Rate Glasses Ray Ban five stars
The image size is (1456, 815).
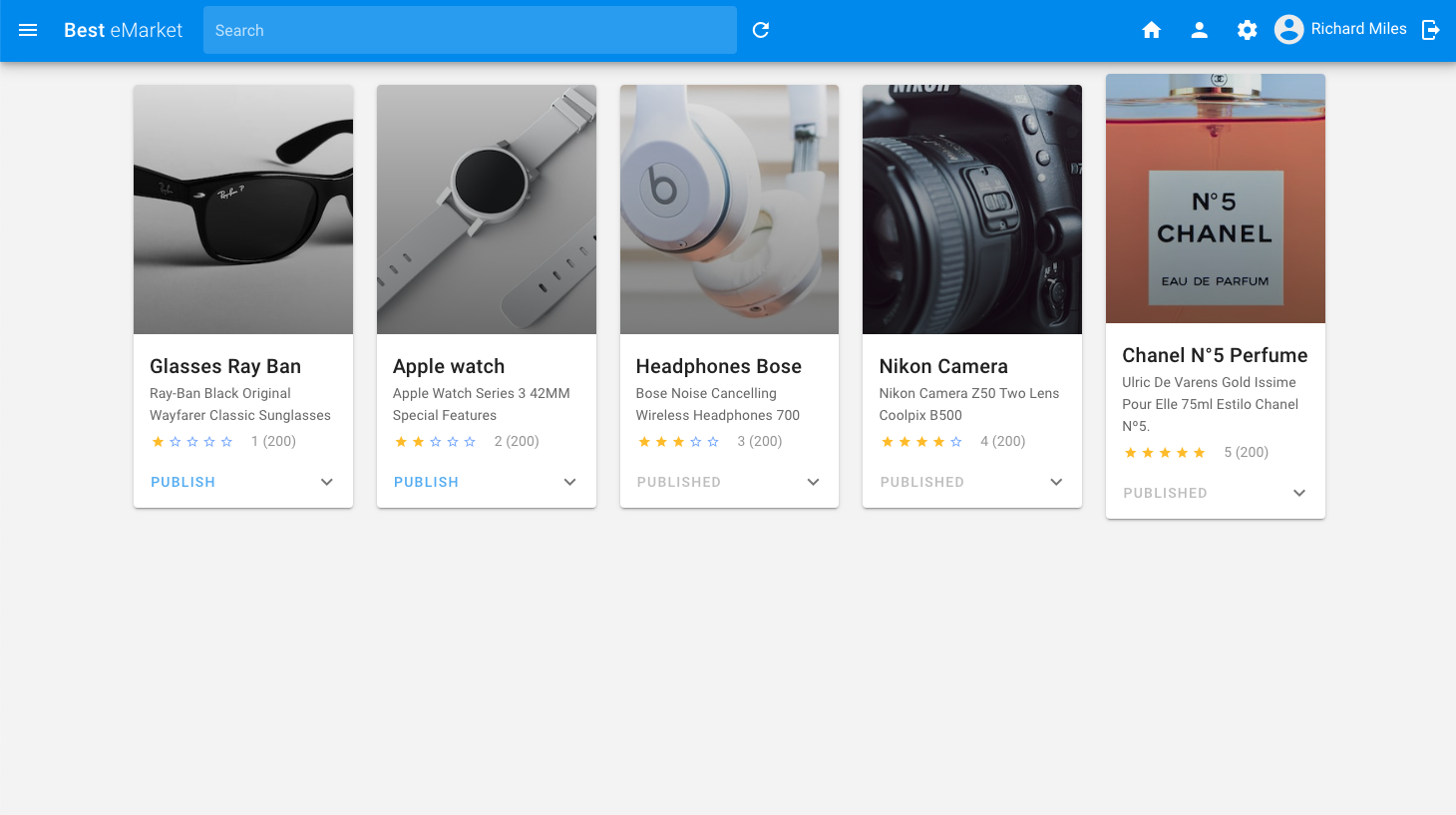click(226, 441)
